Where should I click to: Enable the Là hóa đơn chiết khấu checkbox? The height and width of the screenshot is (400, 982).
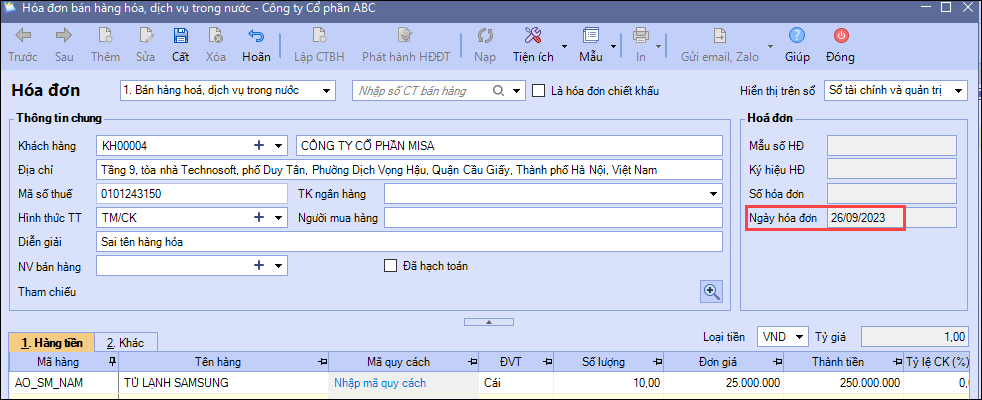click(539, 91)
